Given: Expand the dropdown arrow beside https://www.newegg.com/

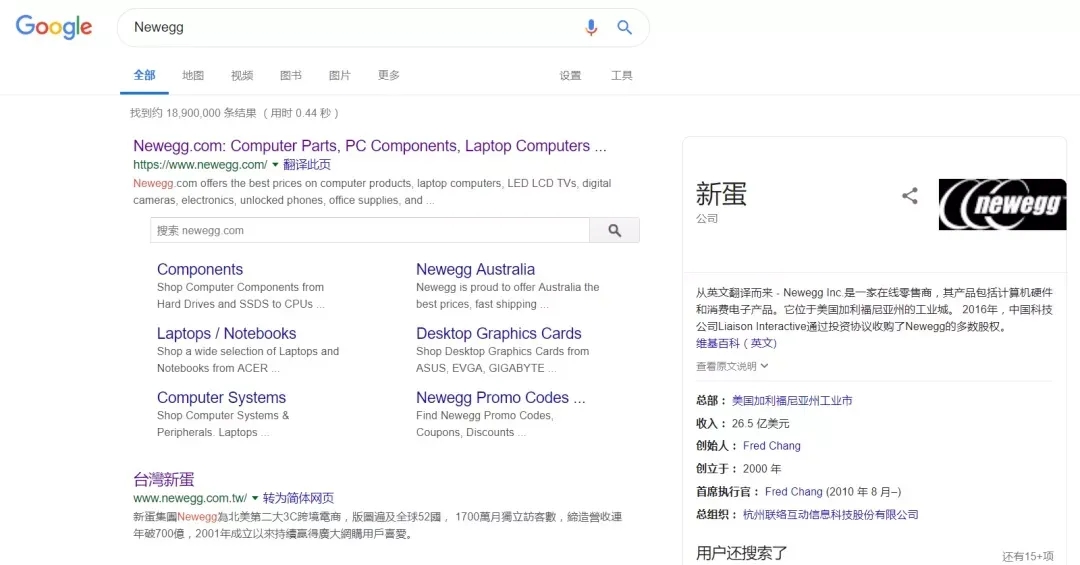Looking at the screenshot, I should [276, 165].
